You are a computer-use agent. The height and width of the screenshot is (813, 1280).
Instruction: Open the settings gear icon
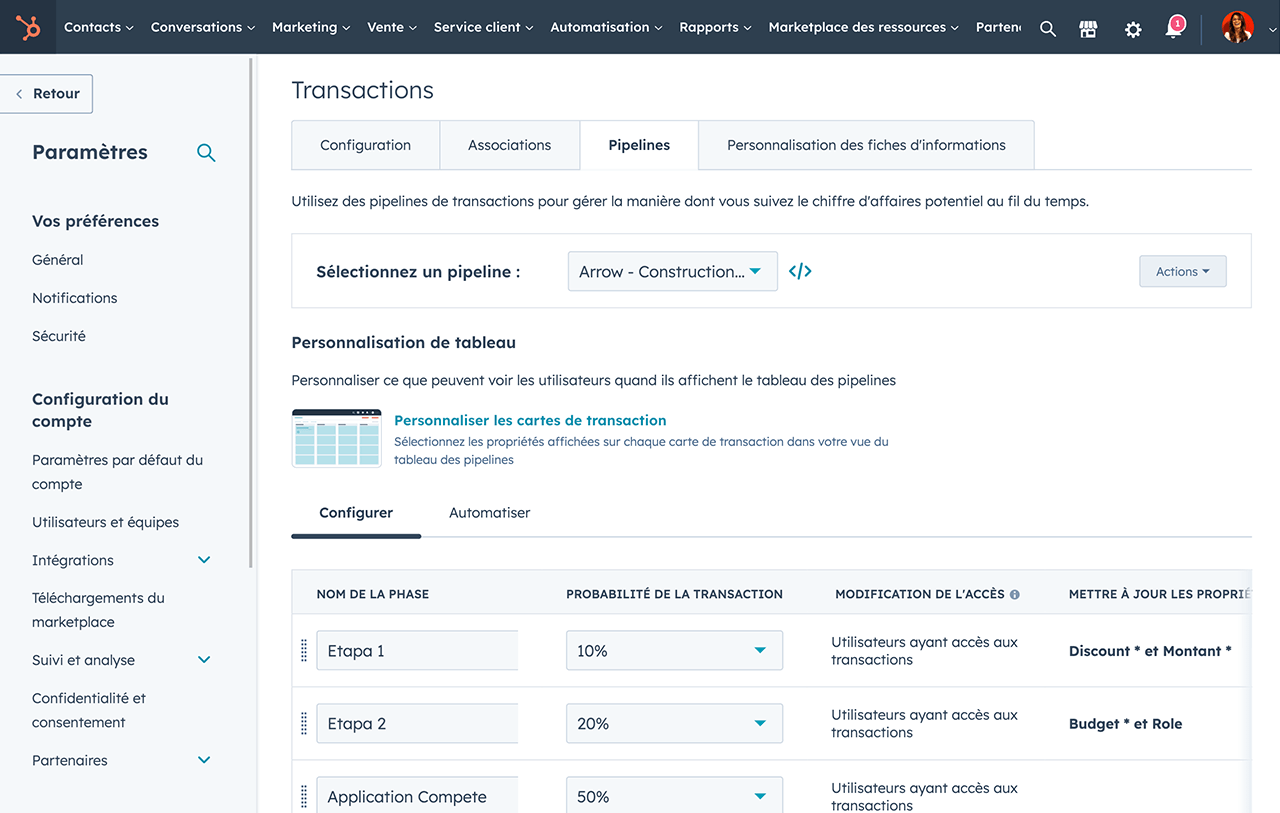click(x=1132, y=28)
